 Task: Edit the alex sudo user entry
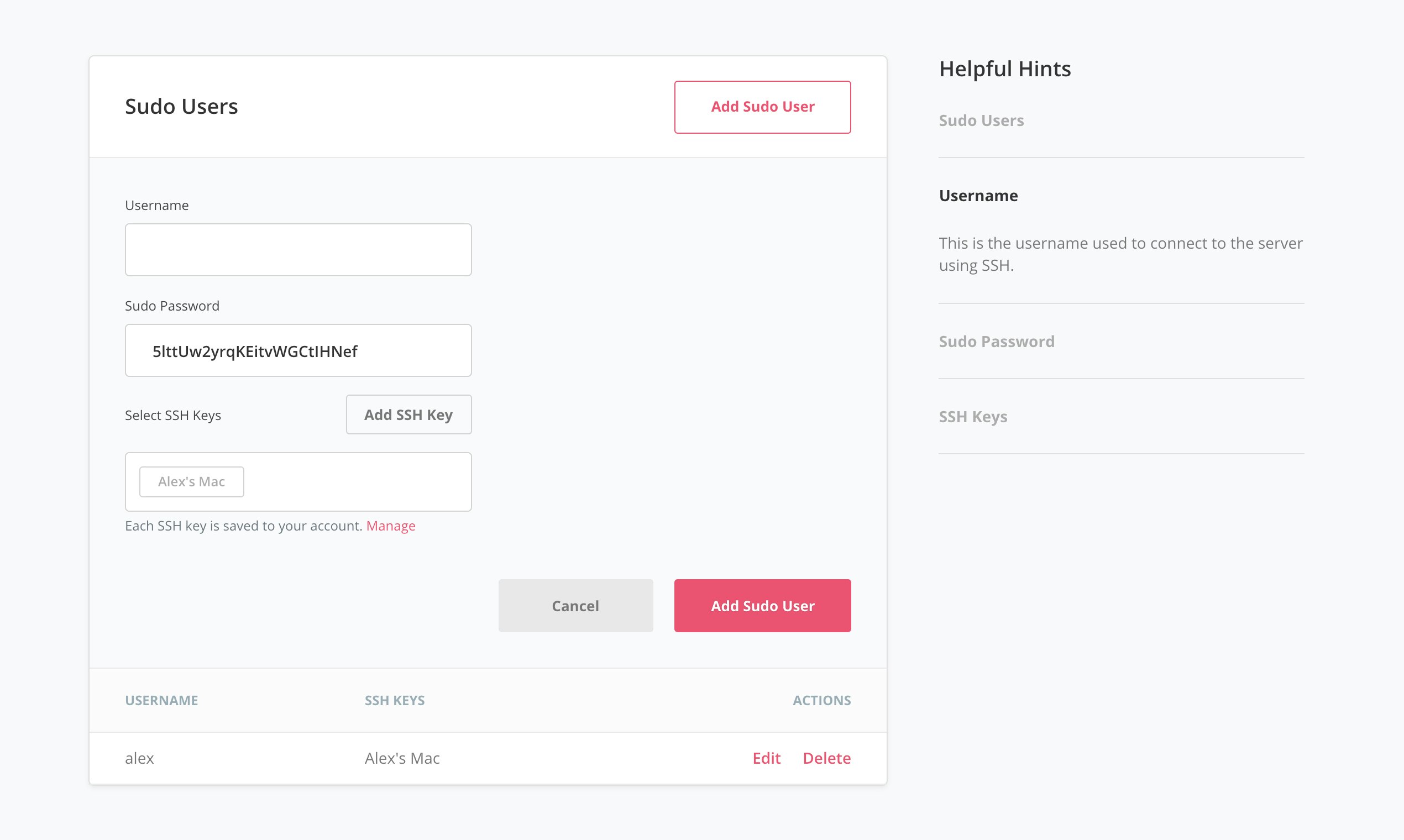766,758
